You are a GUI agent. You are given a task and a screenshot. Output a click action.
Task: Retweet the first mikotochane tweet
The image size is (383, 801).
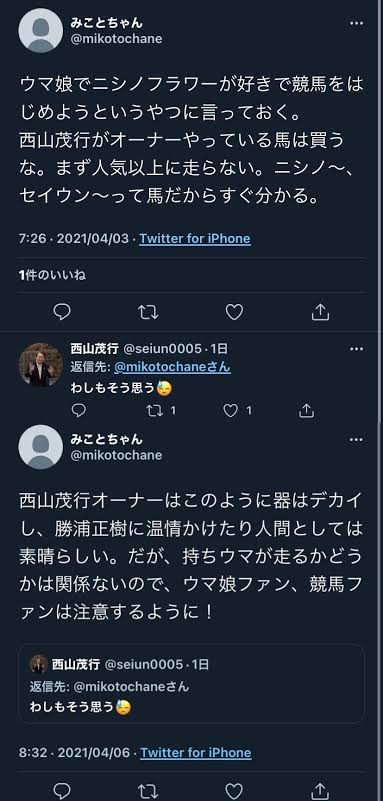tap(149, 312)
